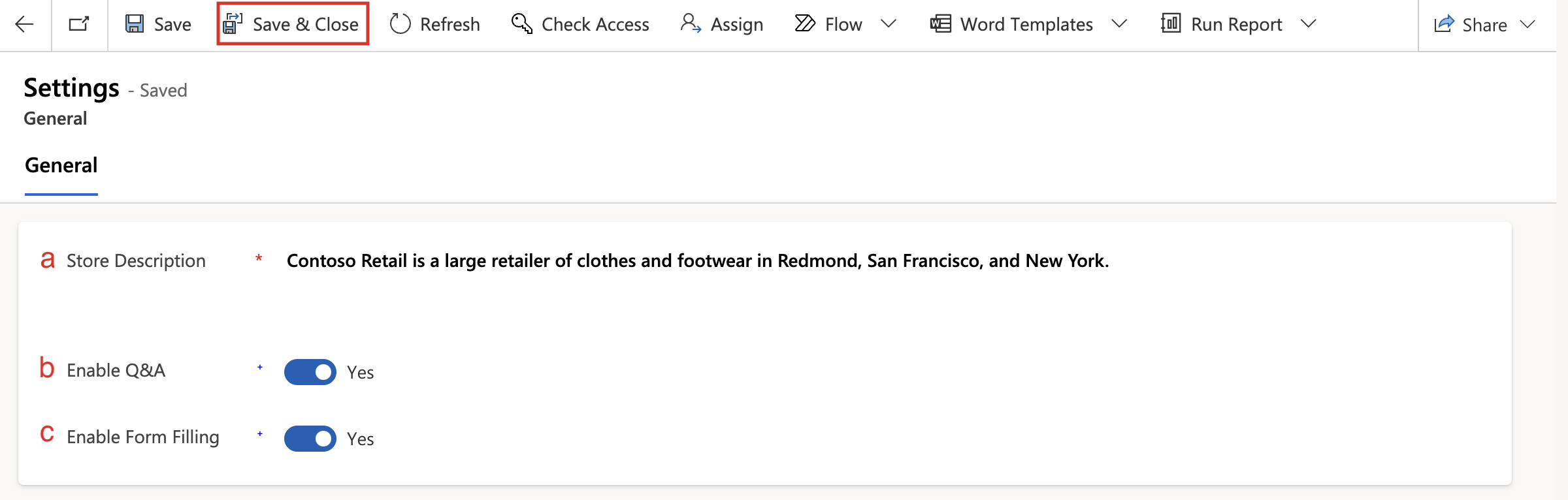The height and width of the screenshot is (500, 1568).
Task: Click the Check Access key icon
Action: point(521,24)
